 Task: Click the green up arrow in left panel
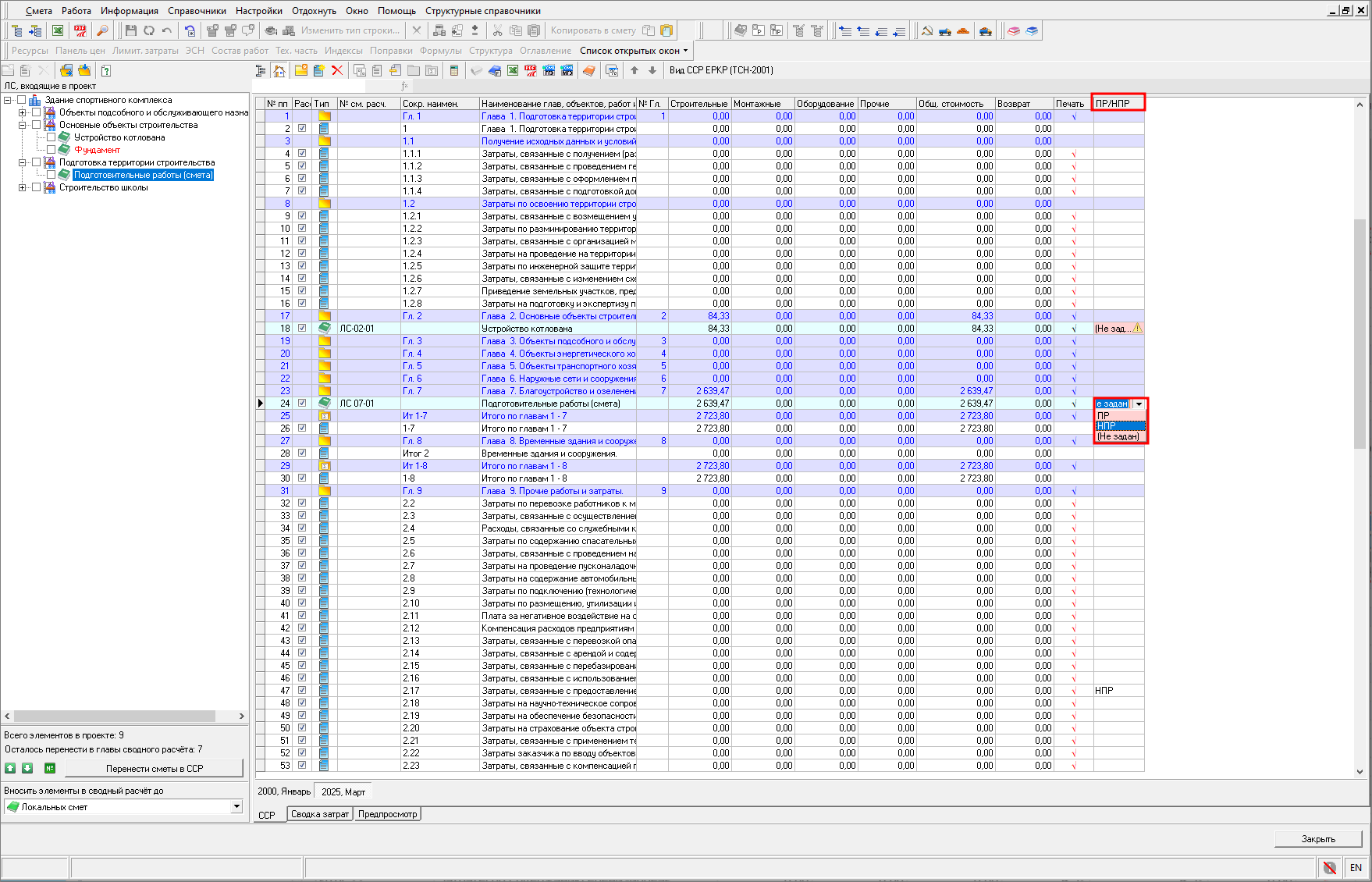click(10, 768)
